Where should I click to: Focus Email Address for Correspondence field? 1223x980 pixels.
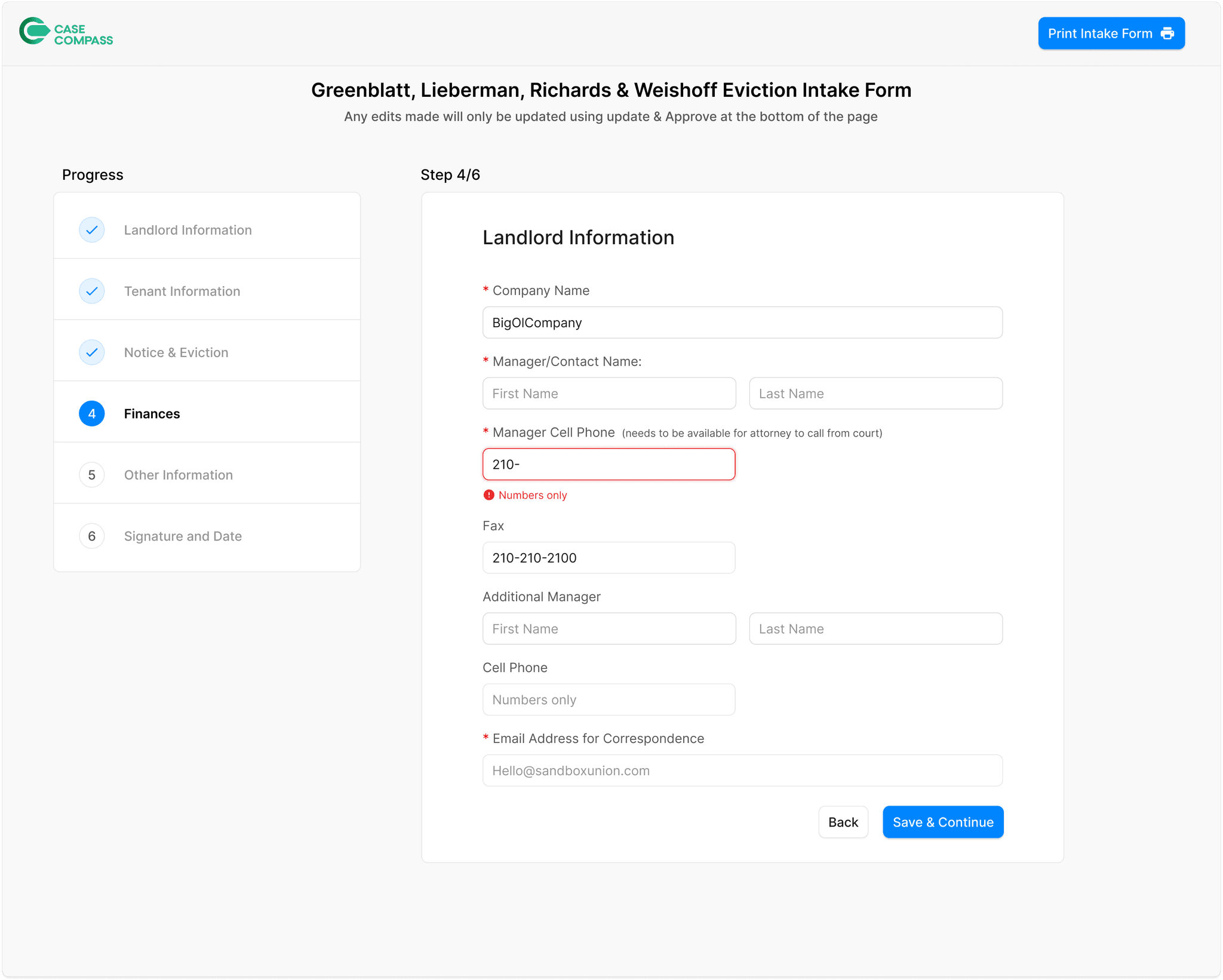[x=742, y=770]
